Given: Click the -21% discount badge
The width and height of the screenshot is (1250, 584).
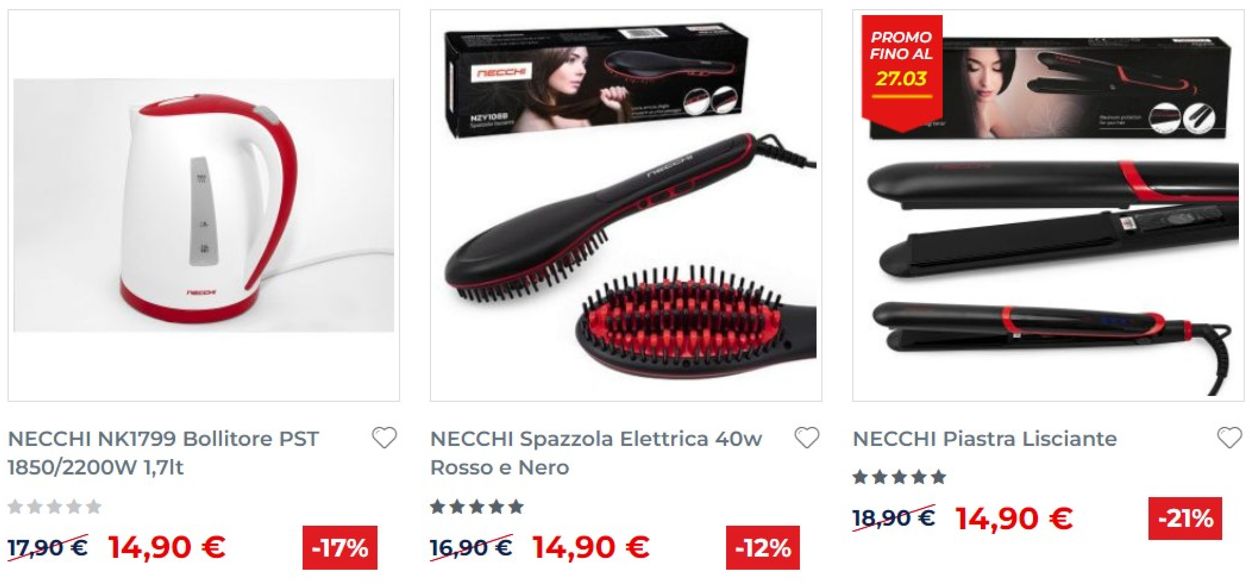Looking at the screenshot, I should coord(1185,518).
